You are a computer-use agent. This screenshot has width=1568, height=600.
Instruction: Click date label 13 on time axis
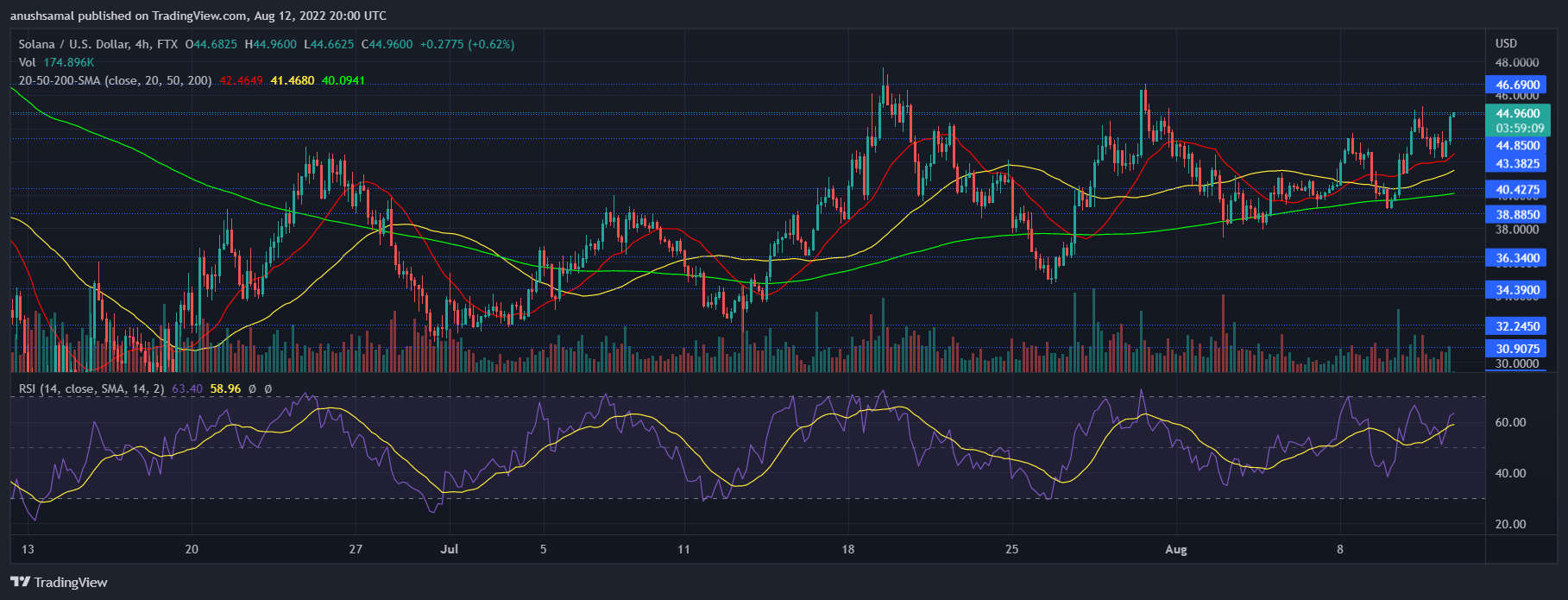click(x=28, y=549)
